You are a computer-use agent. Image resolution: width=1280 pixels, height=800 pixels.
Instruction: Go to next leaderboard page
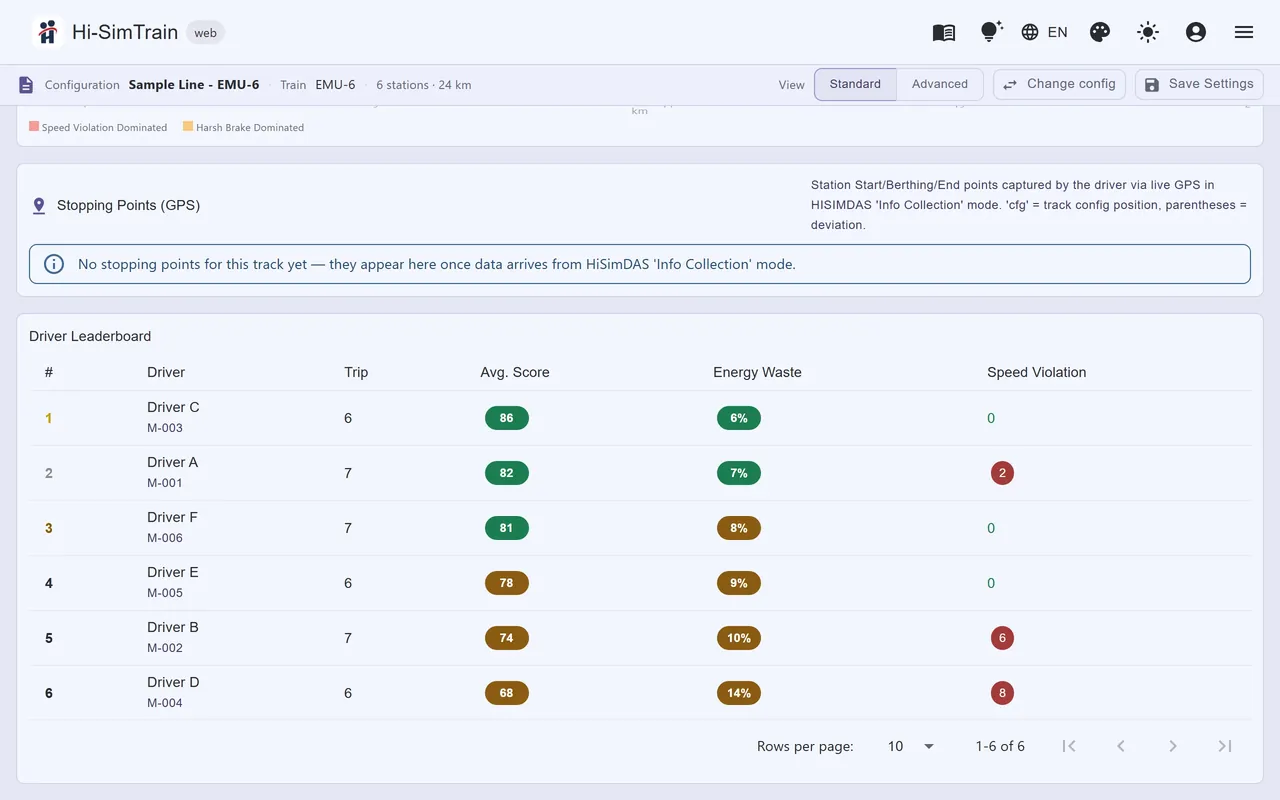point(1173,746)
